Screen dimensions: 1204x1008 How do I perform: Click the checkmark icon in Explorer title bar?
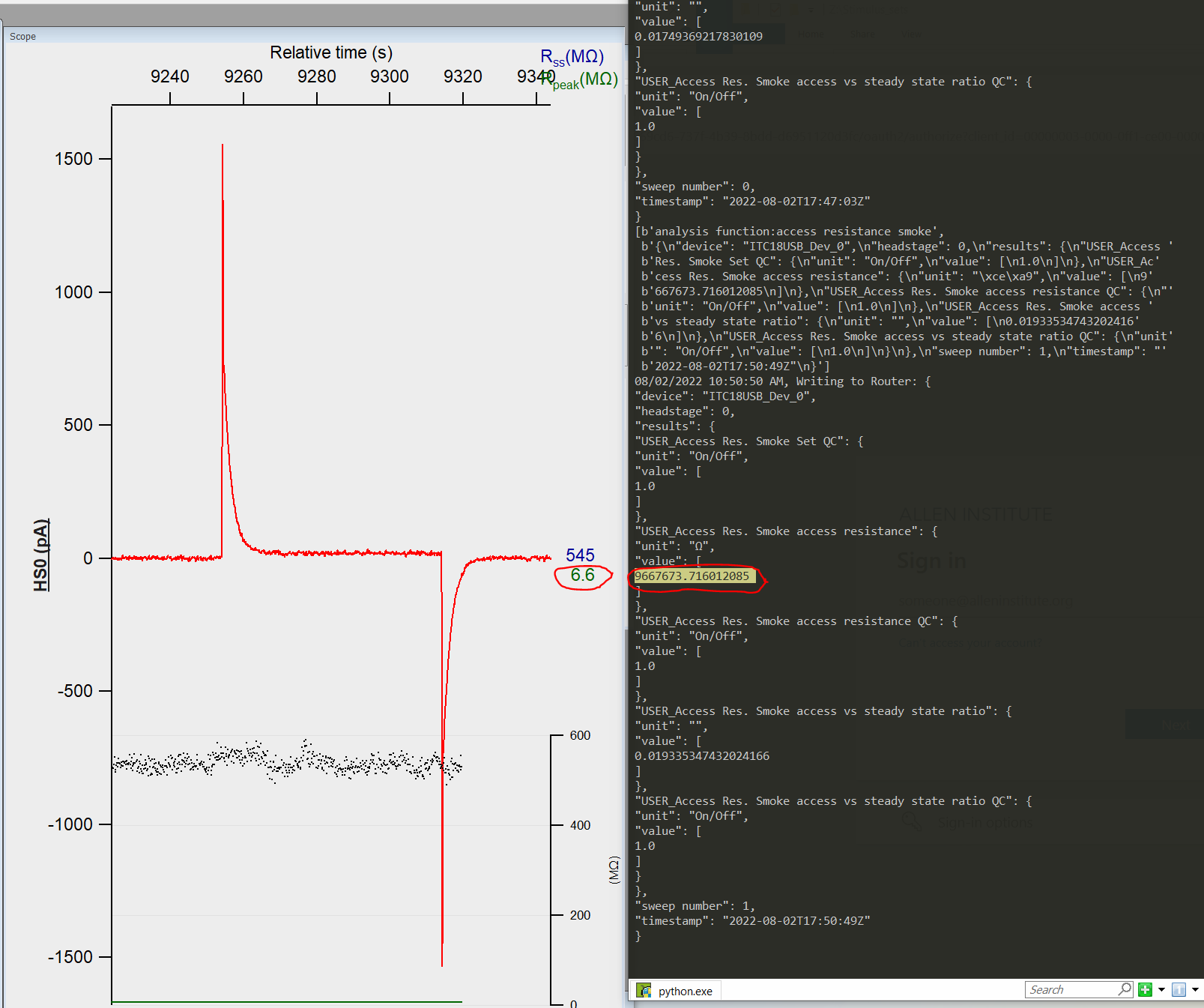(x=774, y=10)
